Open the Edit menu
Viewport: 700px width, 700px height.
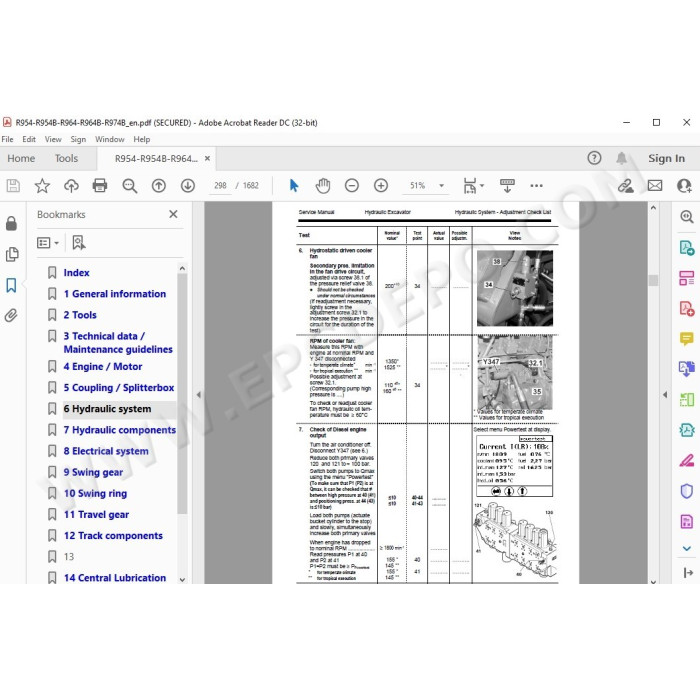29,139
